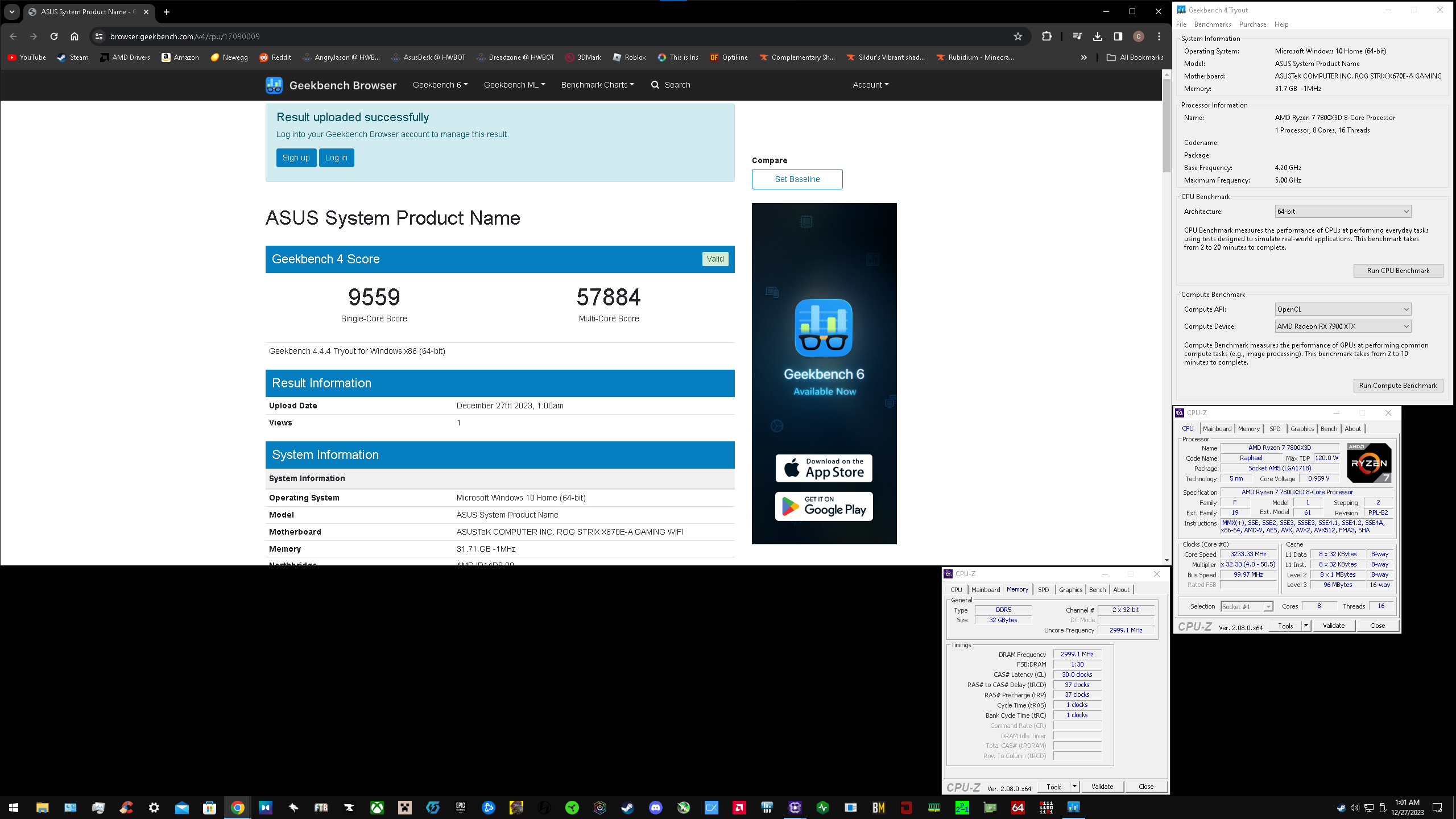Open the Geekbench 4 File menu

1181,24
